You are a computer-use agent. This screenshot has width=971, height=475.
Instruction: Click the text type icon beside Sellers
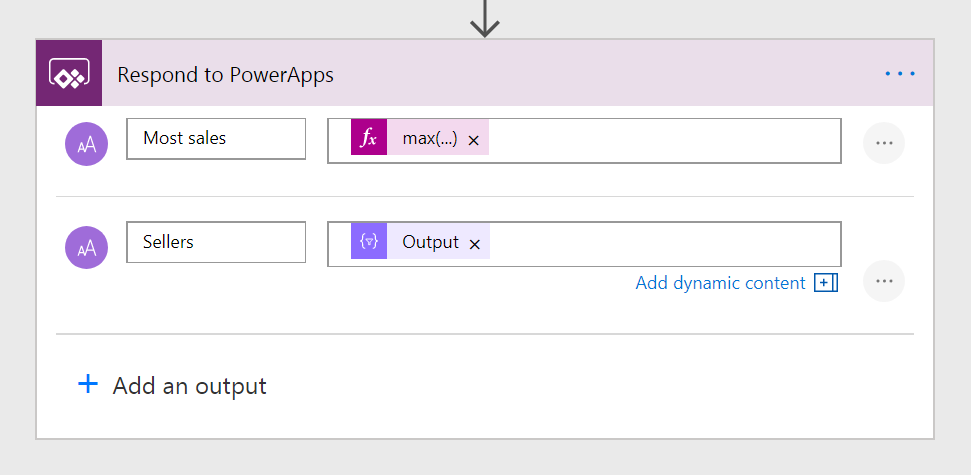click(86, 248)
